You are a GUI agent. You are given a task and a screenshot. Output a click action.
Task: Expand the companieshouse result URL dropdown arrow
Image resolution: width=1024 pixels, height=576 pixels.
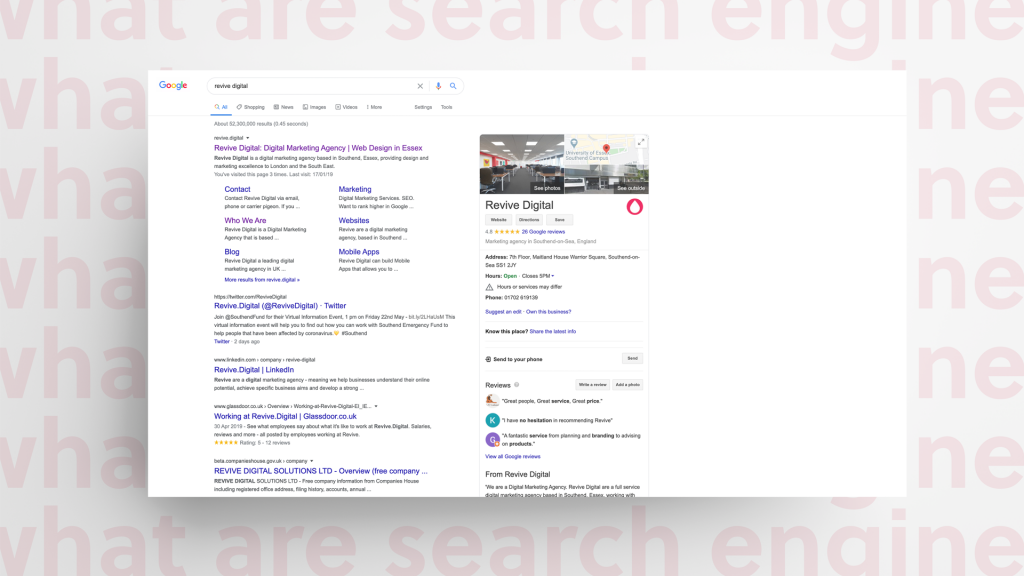click(x=312, y=461)
